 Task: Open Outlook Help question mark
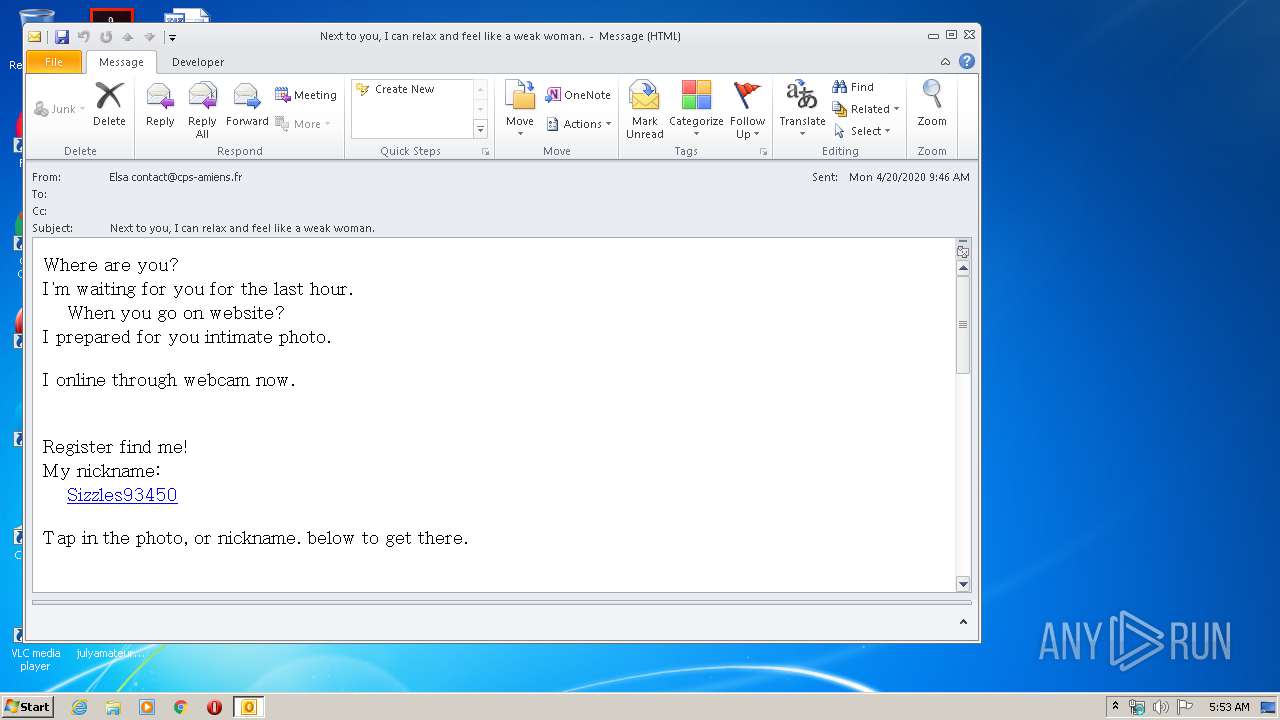coord(966,62)
